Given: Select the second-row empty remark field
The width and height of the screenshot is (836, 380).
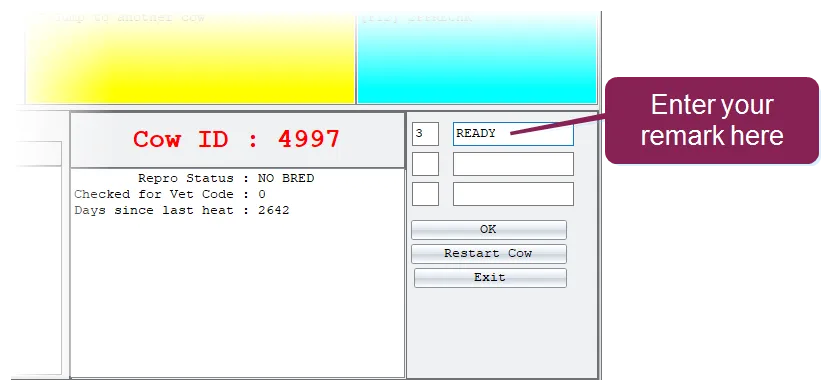Looking at the screenshot, I should (x=513, y=164).
